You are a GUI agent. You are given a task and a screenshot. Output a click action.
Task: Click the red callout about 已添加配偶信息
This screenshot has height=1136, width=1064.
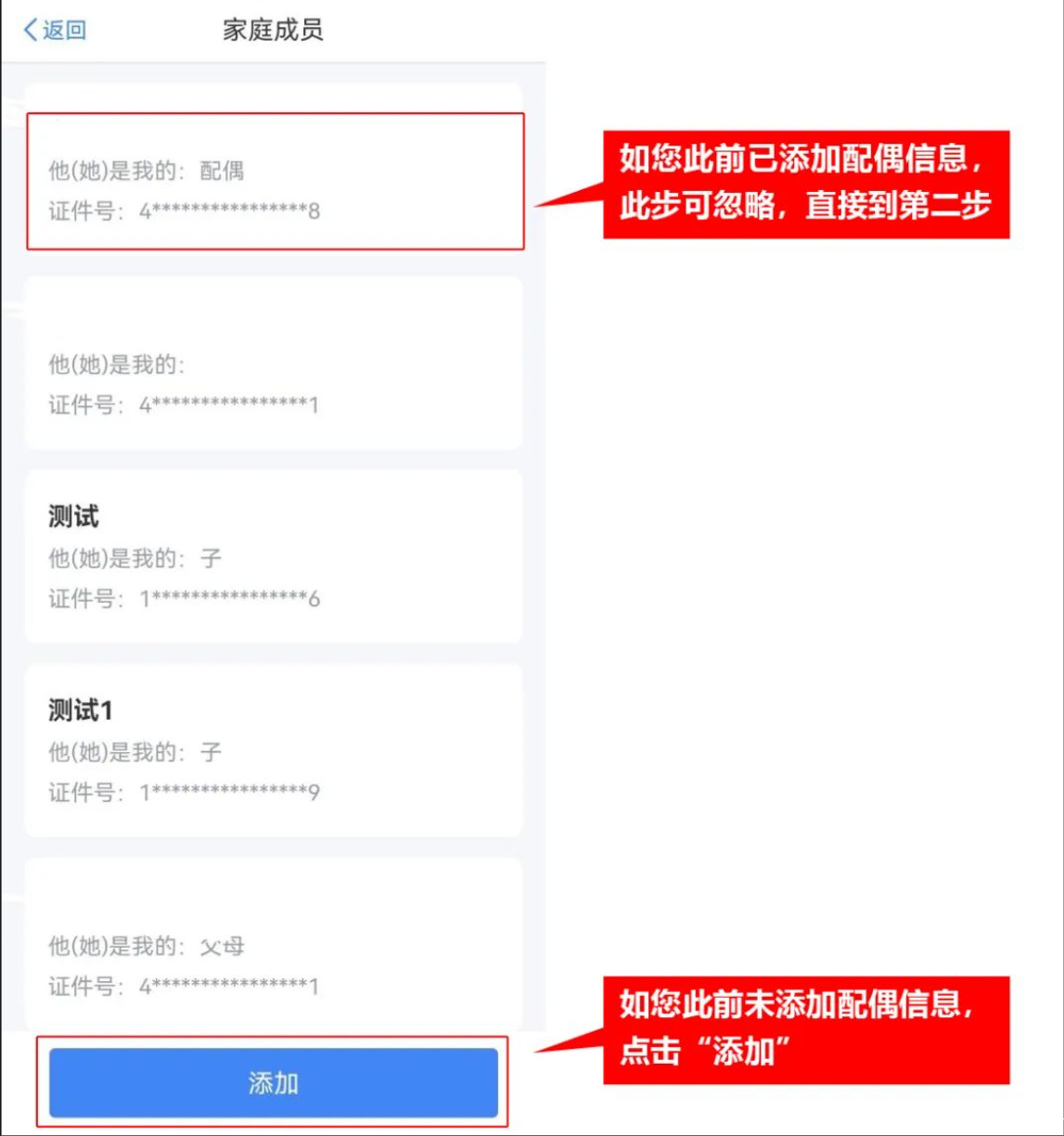click(806, 184)
